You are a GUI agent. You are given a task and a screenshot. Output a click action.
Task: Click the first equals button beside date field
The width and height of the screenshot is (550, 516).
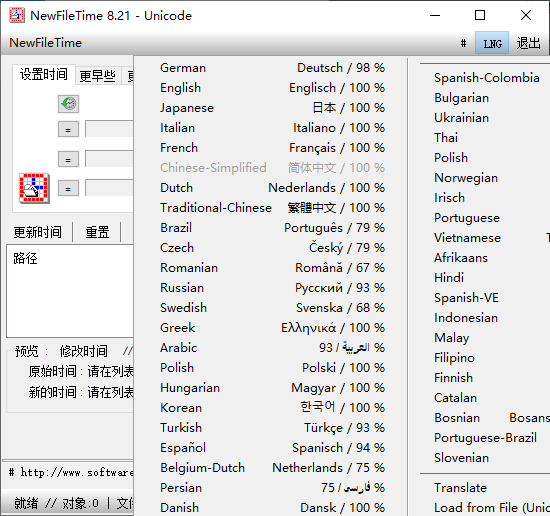coord(68,129)
